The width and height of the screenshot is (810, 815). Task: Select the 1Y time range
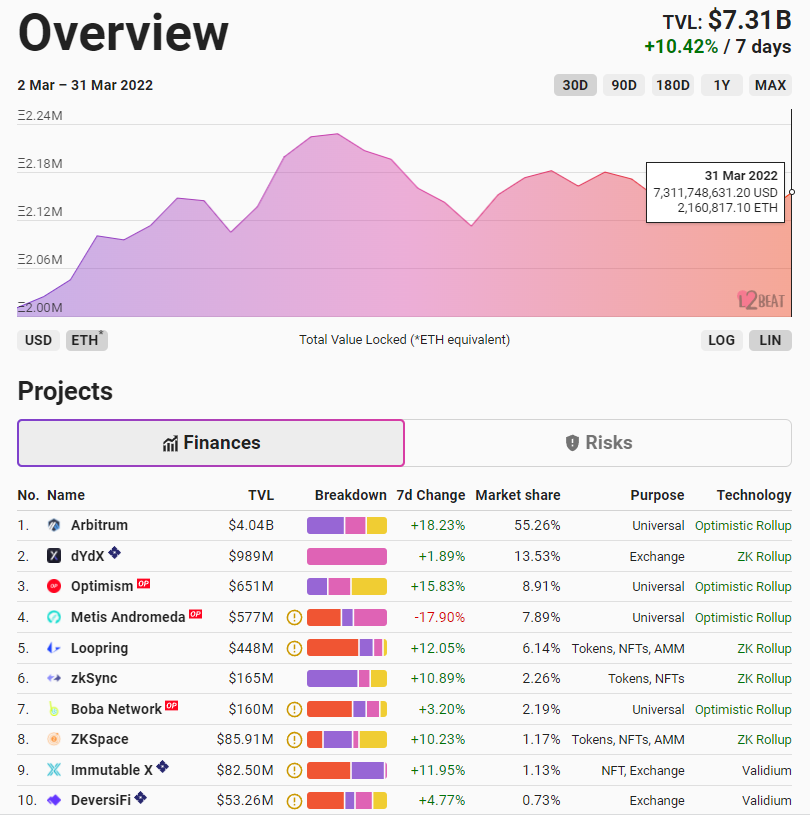pos(721,85)
